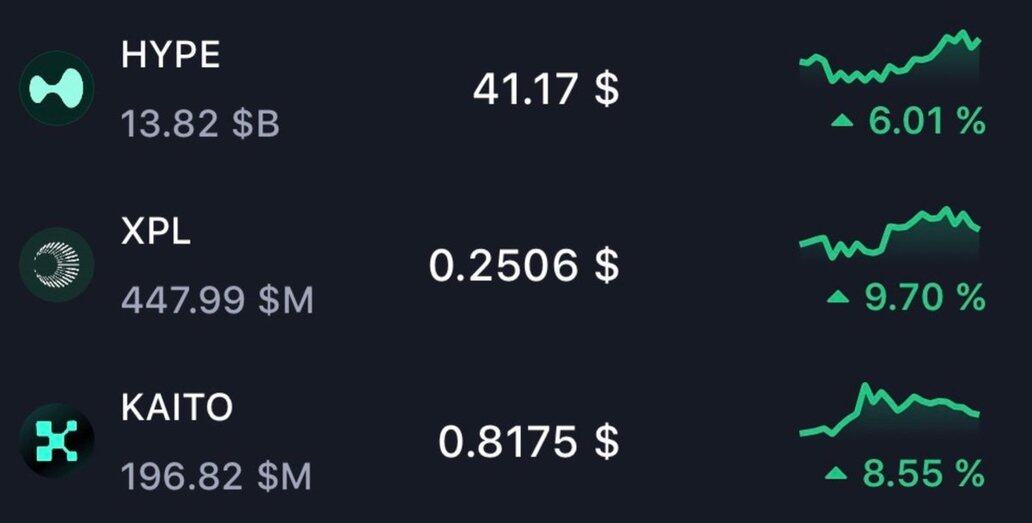This screenshot has width=1032, height=523.
Task: Click the XPL coin logo icon
Action: coord(57,265)
